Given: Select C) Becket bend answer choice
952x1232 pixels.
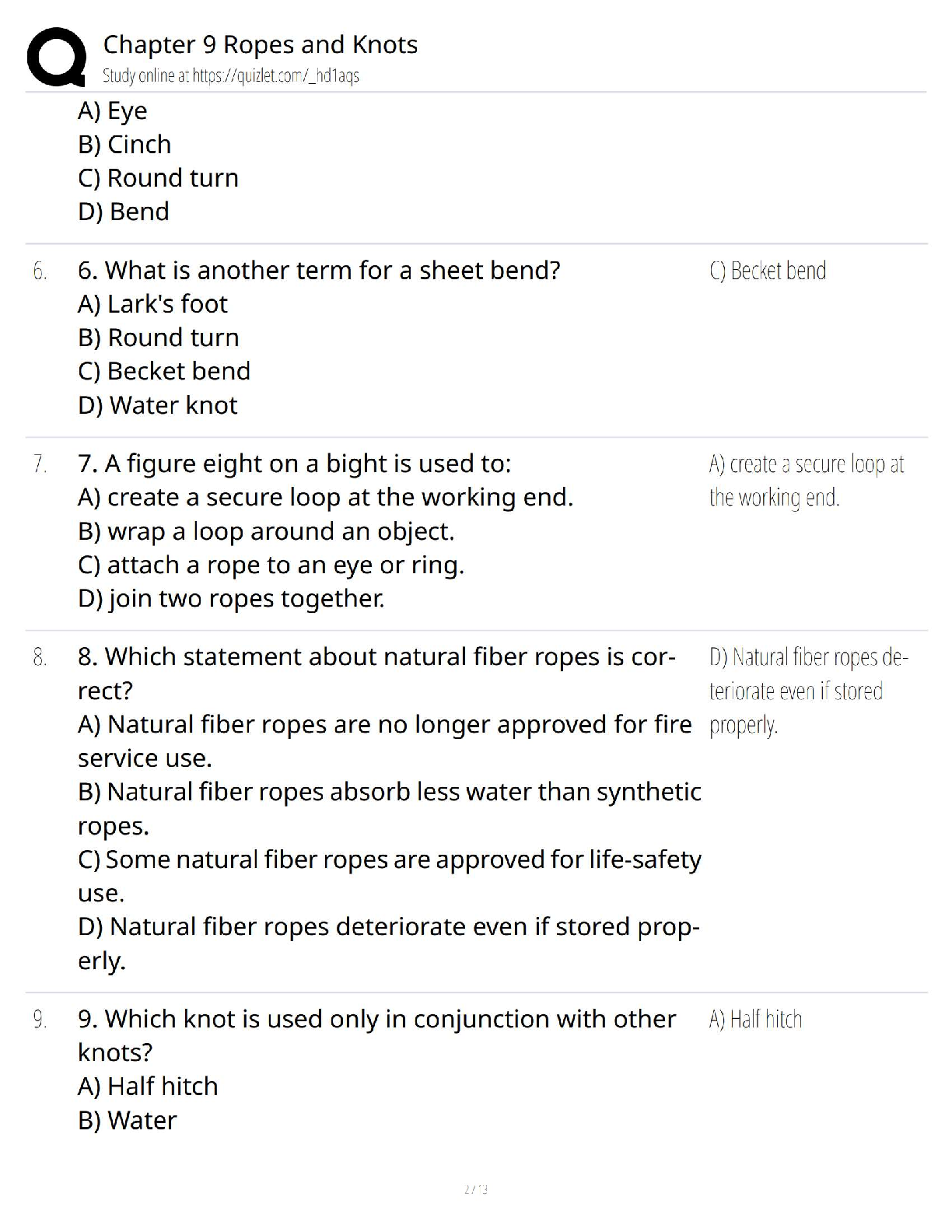Looking at the screenshot, I should pos(164,371).
